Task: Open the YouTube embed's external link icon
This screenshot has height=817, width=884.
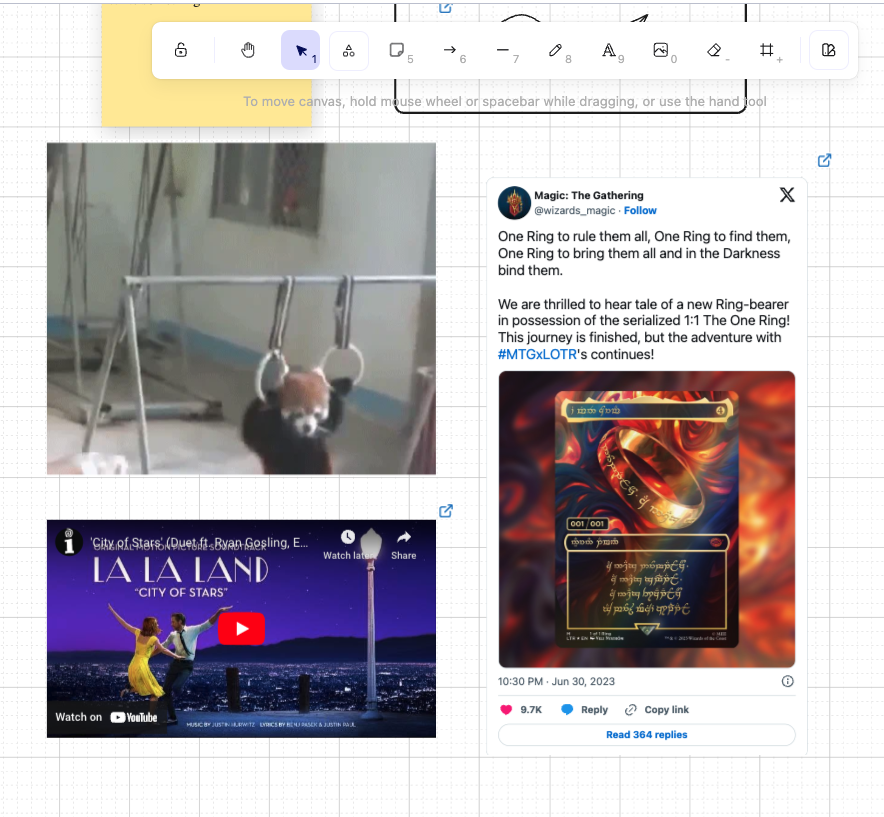Action: point(445,511)
